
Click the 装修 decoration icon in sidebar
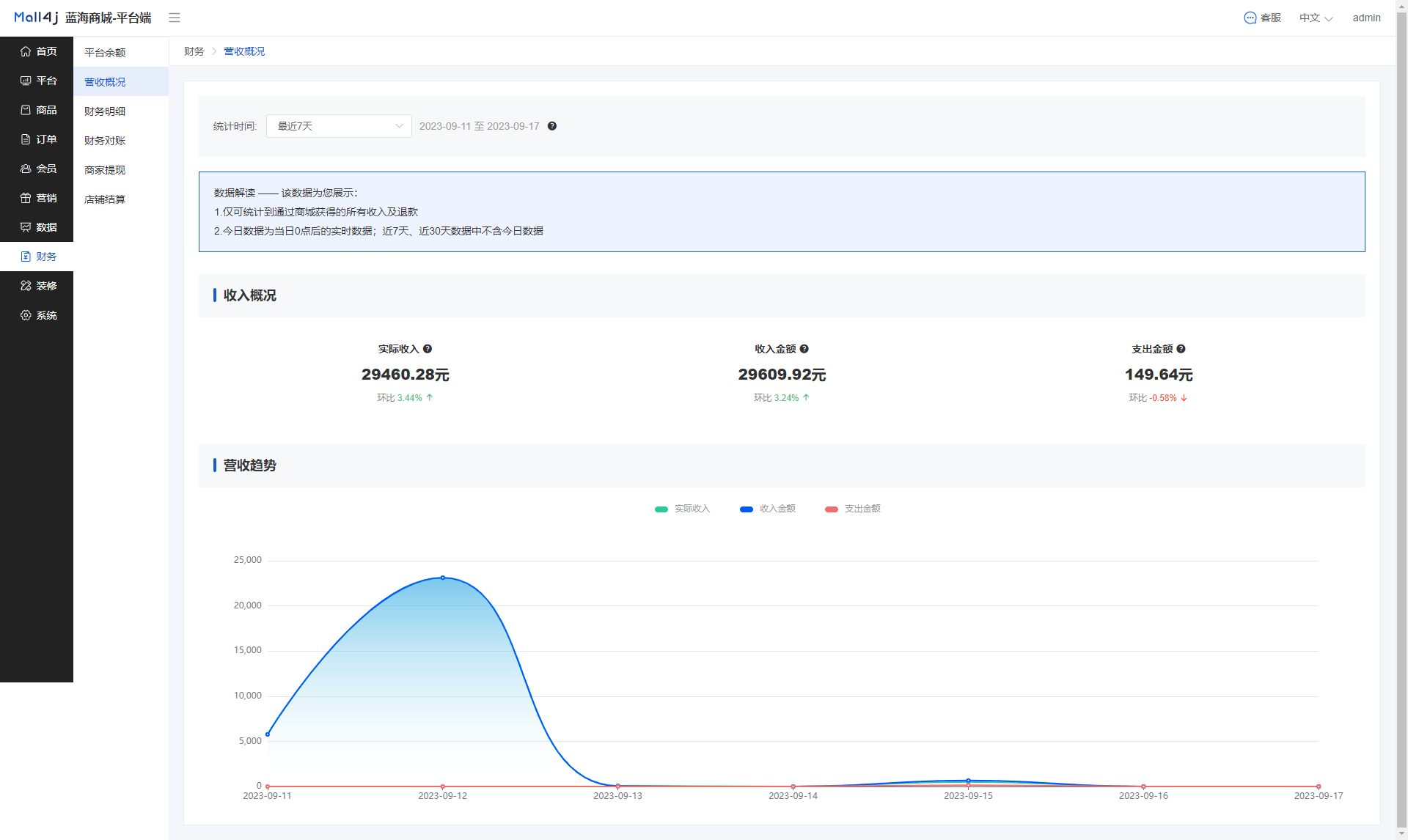tap(26, 286)
